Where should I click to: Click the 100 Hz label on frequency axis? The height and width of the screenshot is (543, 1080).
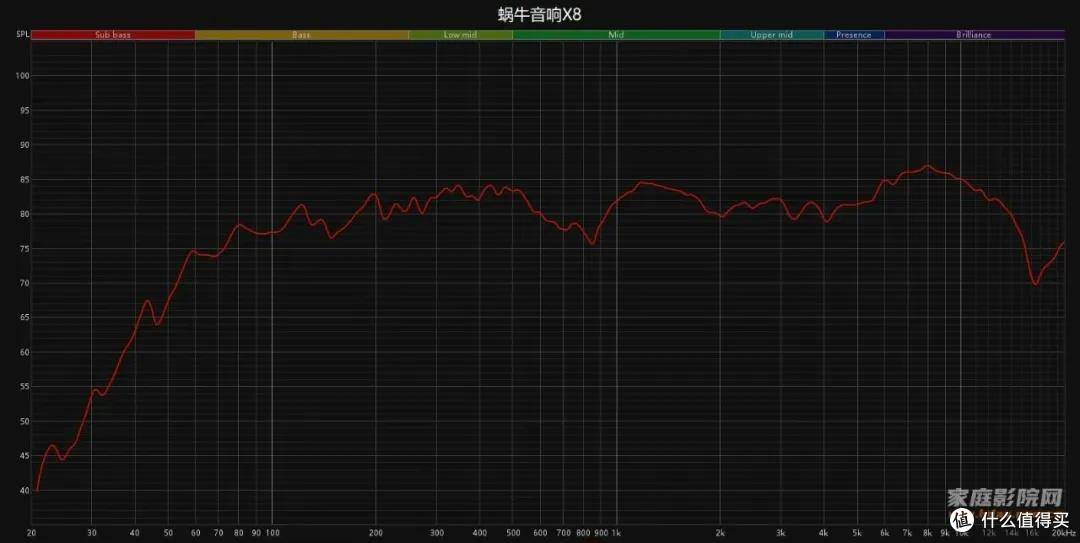point(272,533)
